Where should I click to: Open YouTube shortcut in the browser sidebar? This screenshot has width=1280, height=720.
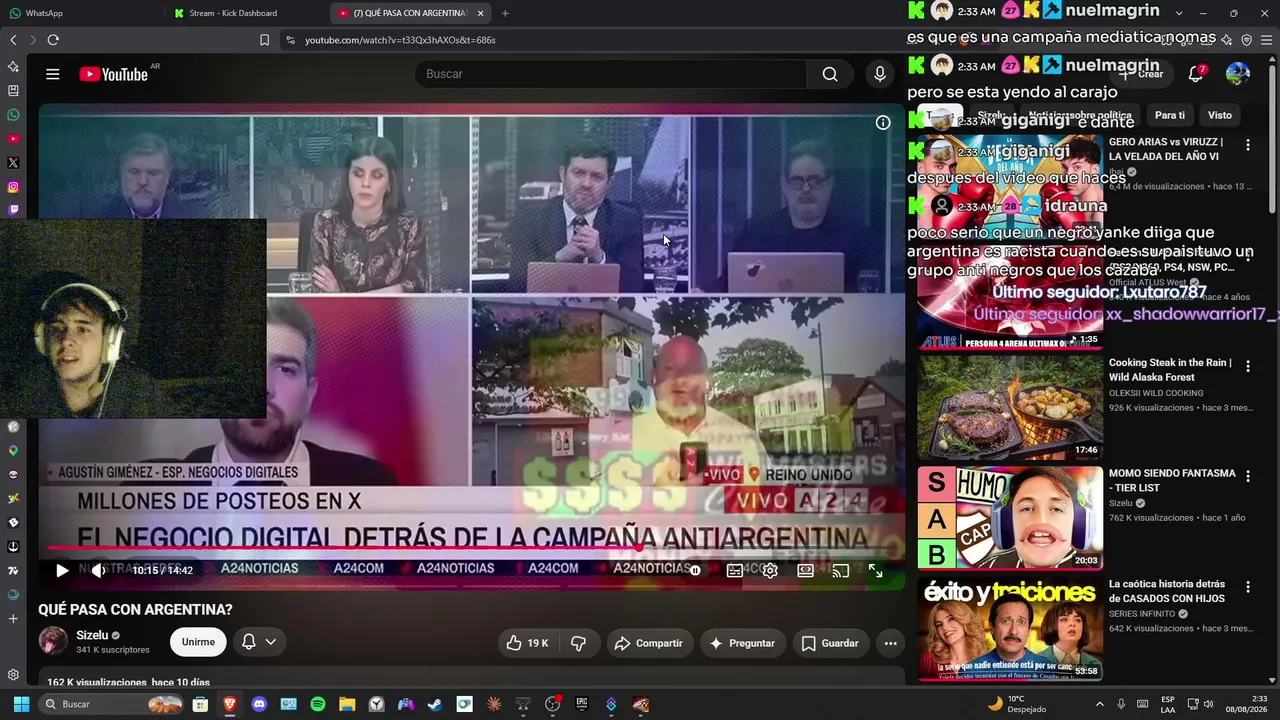tap(13, 138)
